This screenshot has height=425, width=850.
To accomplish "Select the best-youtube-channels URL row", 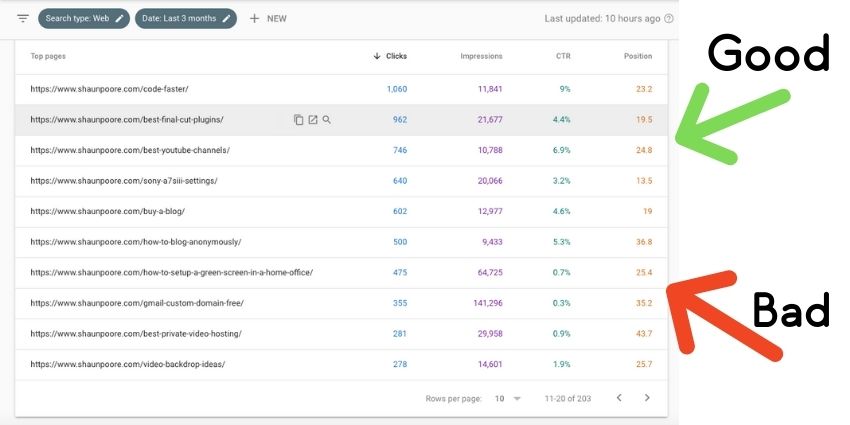I will (342, 150).
